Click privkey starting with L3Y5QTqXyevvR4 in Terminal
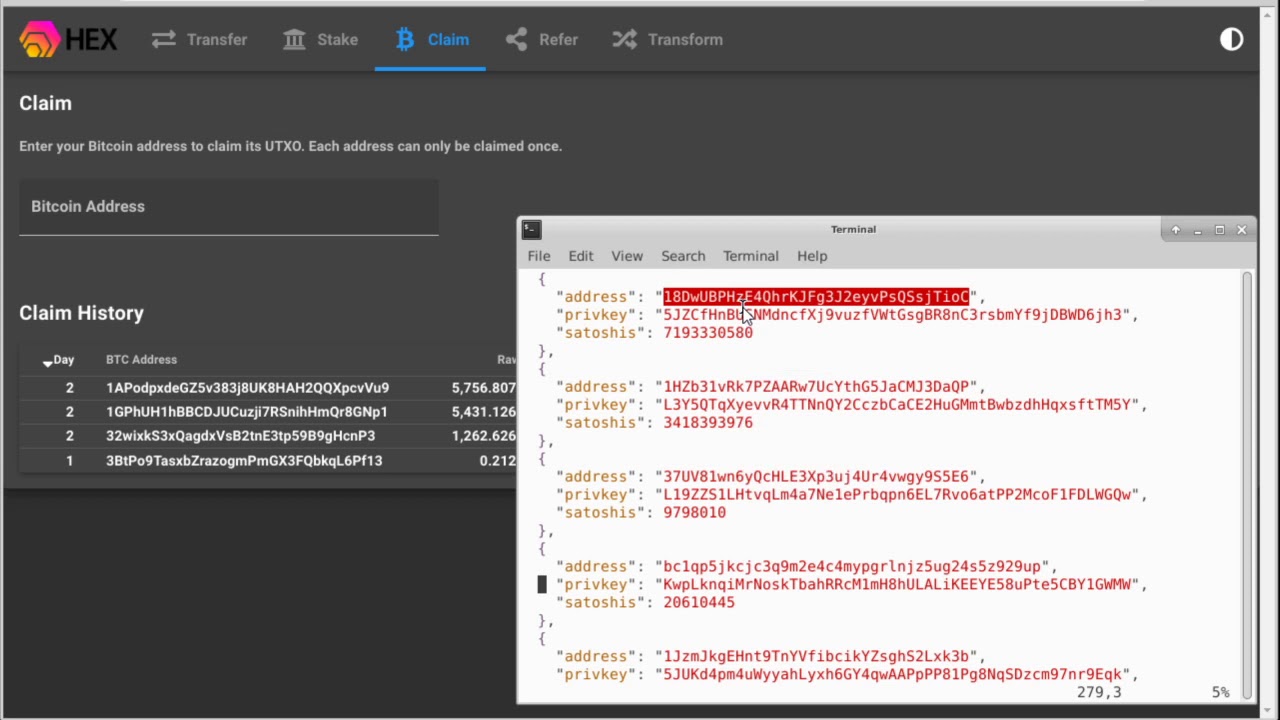This screenshot has width=1280, height=720. click(x=897, y=405)
